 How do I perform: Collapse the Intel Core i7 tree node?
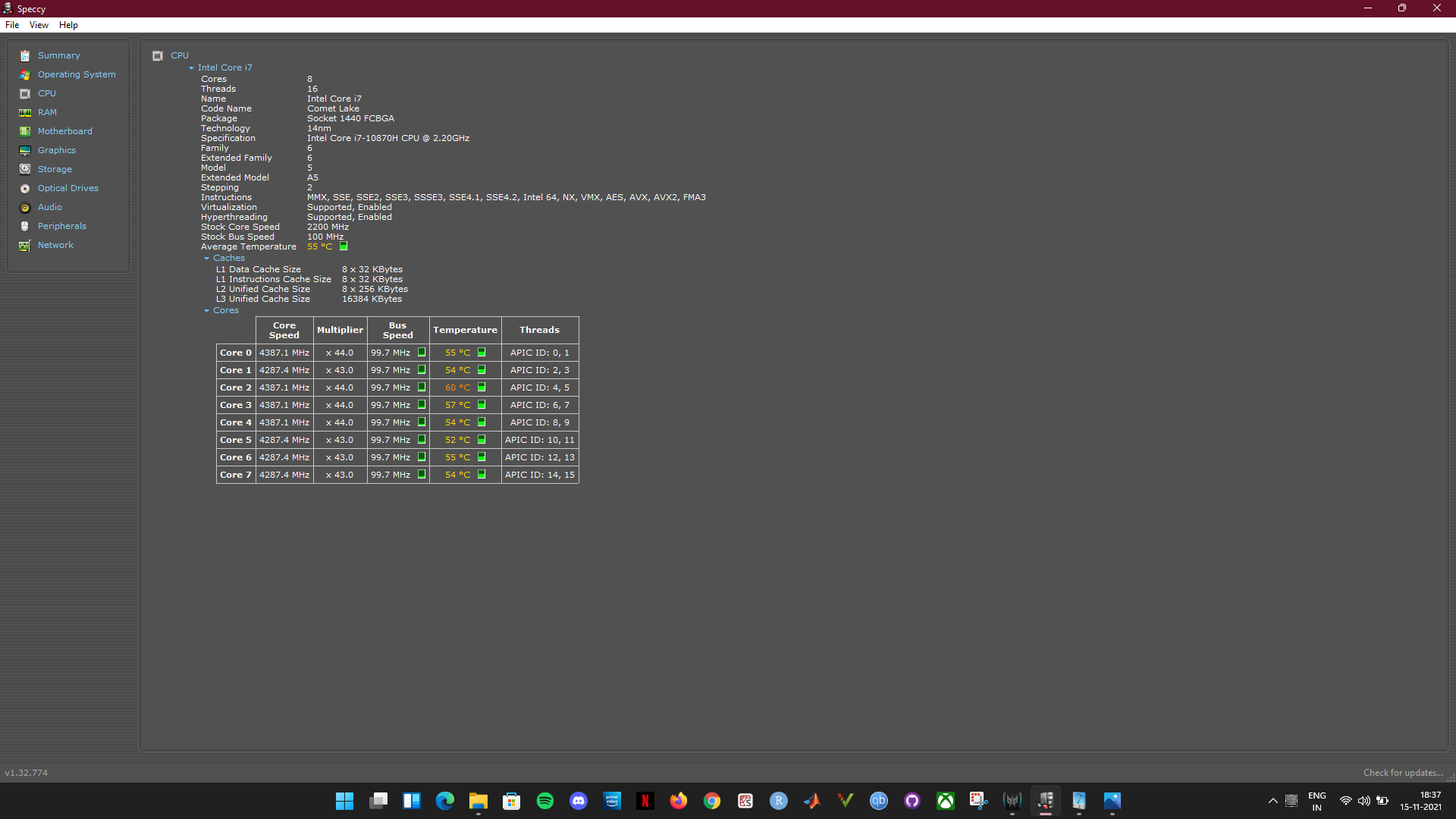click(x=192, y=68)
